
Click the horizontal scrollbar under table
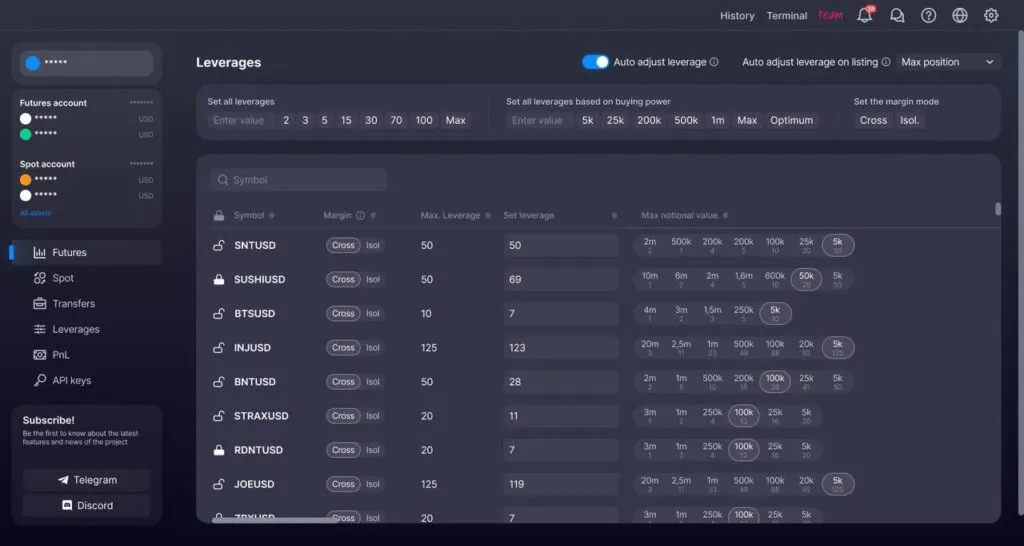pyautogui.click(x=276, y=521)
